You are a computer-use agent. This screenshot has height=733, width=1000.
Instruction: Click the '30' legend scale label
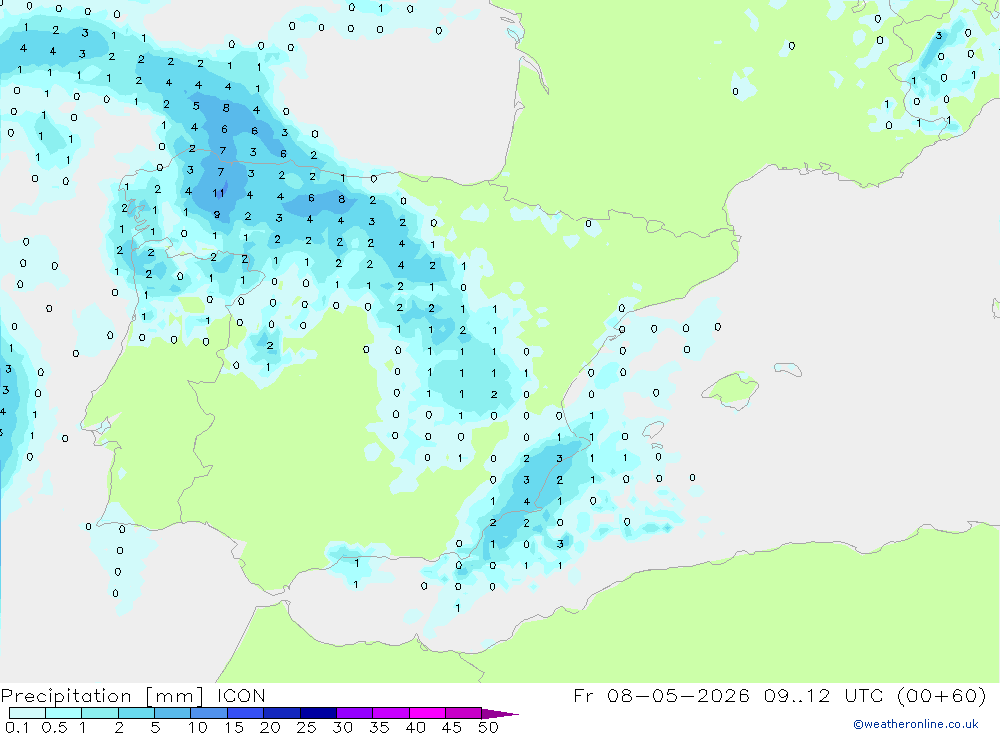tap(343, 727)
